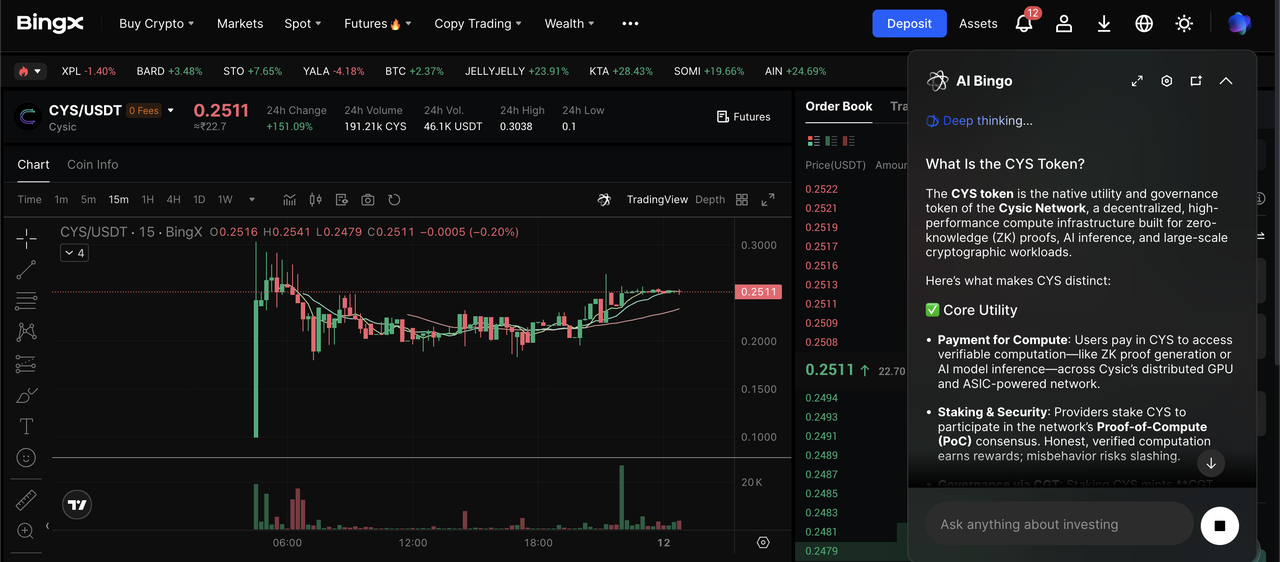Toggle the light/dark theme icon
The image size is (1280, 562).
point(1184,23)
